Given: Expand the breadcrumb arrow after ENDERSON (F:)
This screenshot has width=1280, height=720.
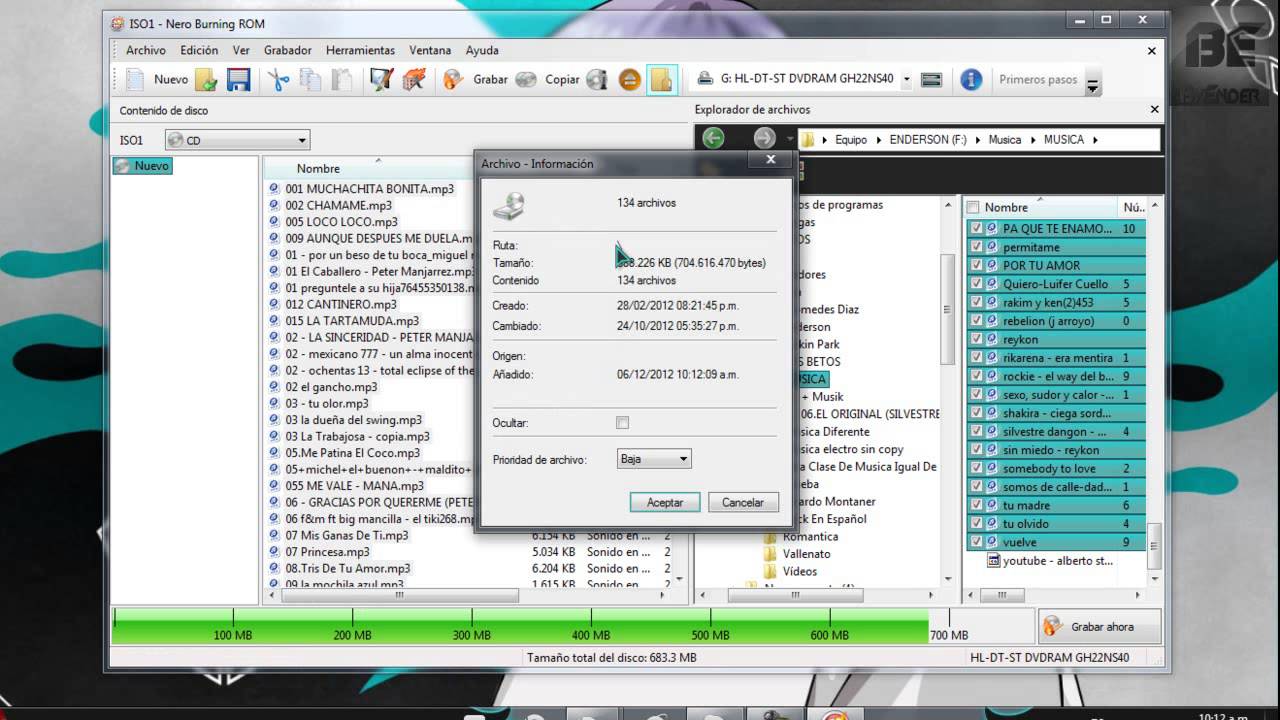Looking at the screenshot, I should tap(979, 140).
